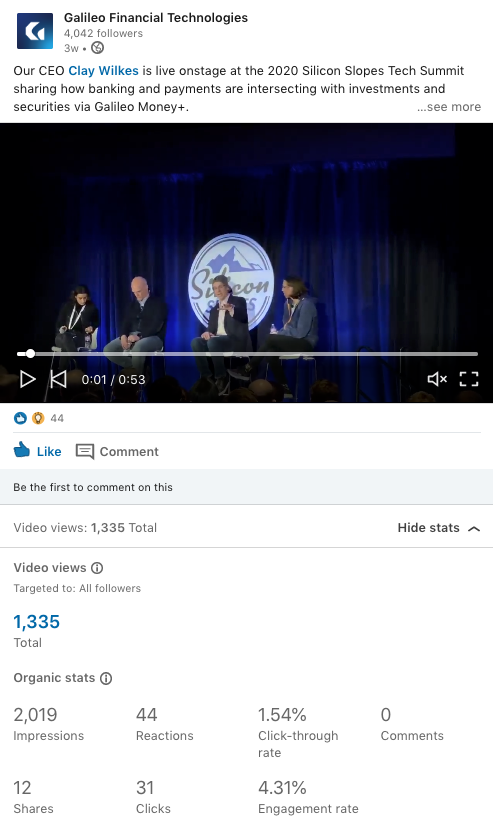This screenshot has width=493, height=837.
Task: Seek along video progress bar
Action: [247, 354]
